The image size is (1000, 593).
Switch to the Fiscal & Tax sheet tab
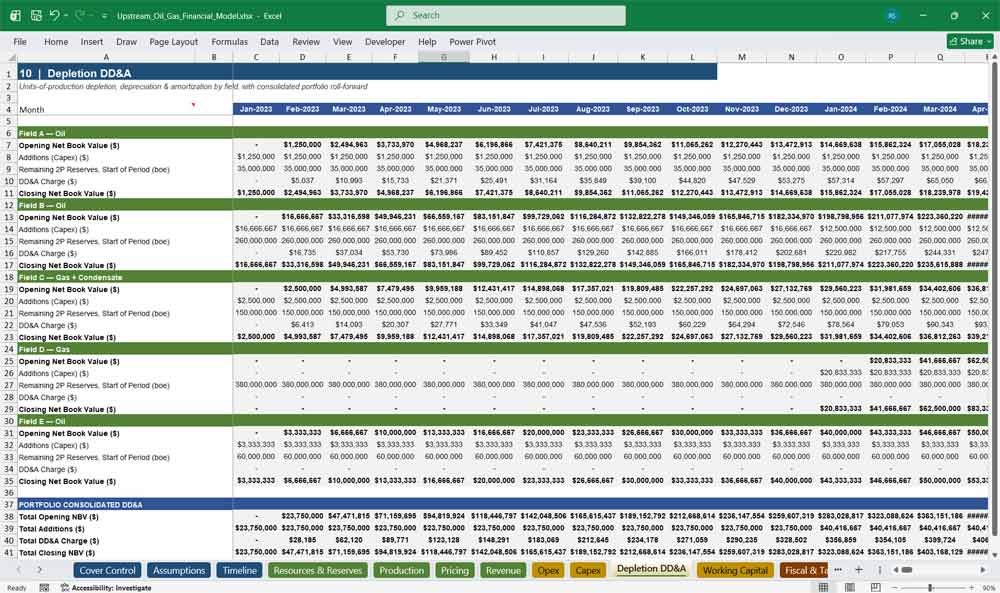pyautogui.click(x=804, y=570)
